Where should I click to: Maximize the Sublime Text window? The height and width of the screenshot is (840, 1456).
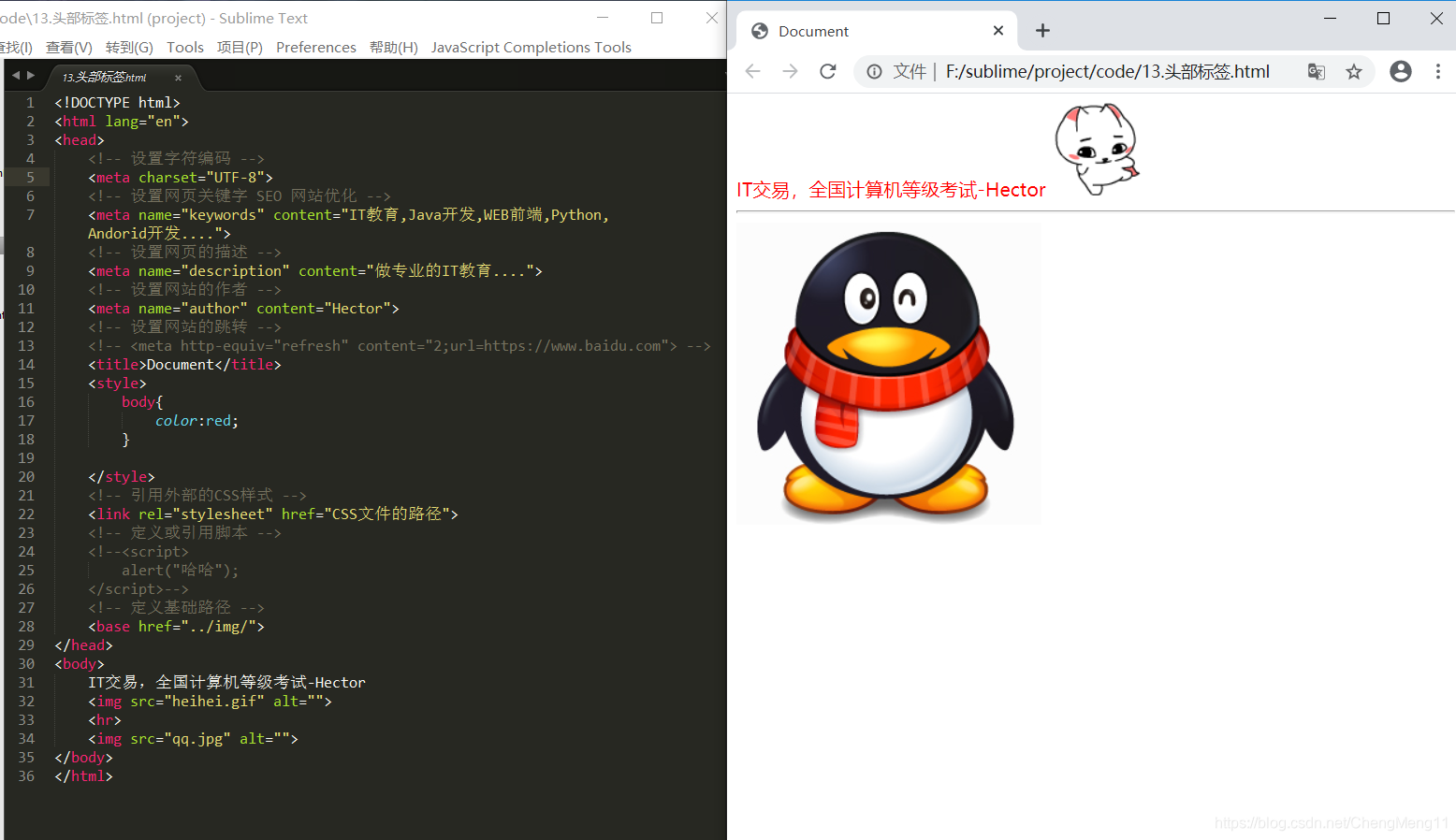(x=657, y=18)
